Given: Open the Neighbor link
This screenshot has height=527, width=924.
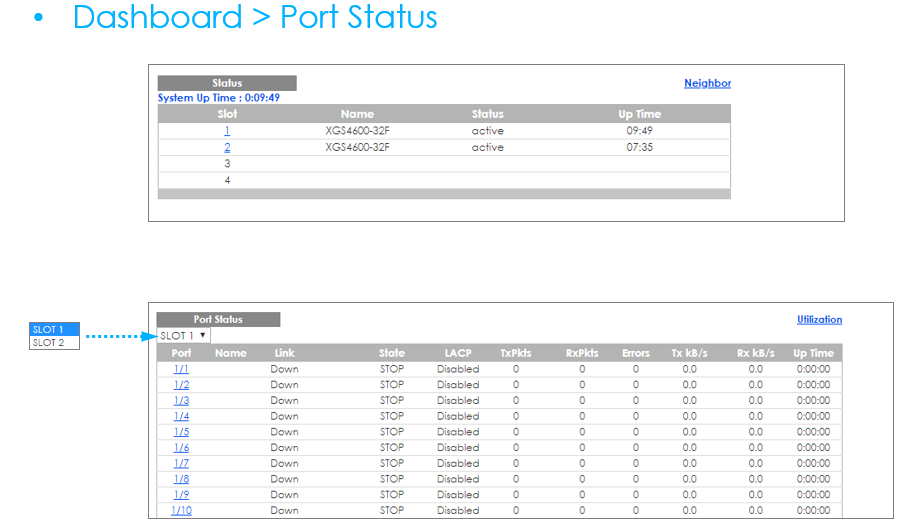Looking at the screenshot, I should (707, 83).
